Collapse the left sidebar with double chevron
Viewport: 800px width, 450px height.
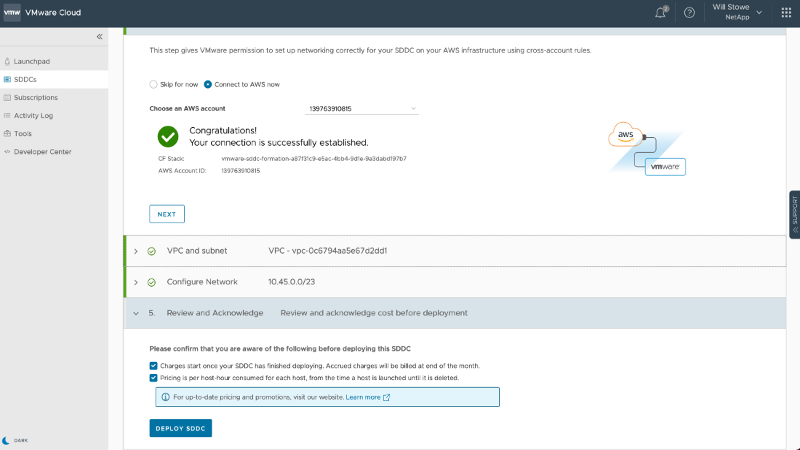point(99,37)
